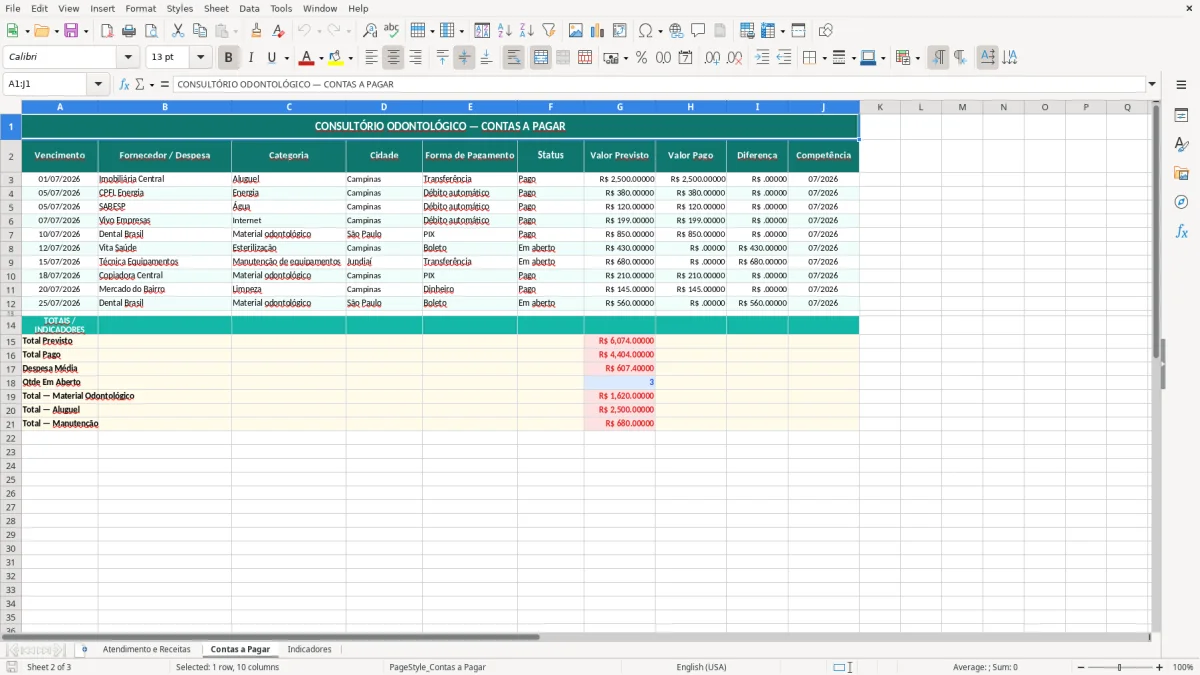Open headers and footers dialog
Screen dimensions: 1200x675
(x=719, y=31)
